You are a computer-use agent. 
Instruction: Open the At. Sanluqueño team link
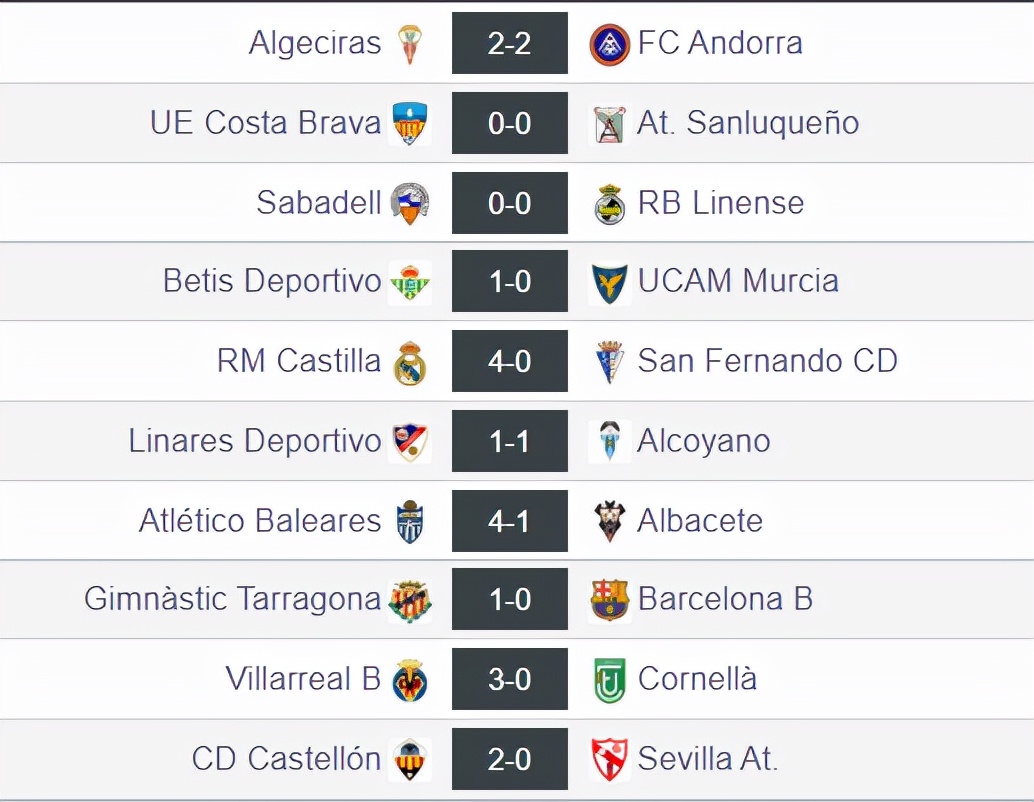point(748,123)
